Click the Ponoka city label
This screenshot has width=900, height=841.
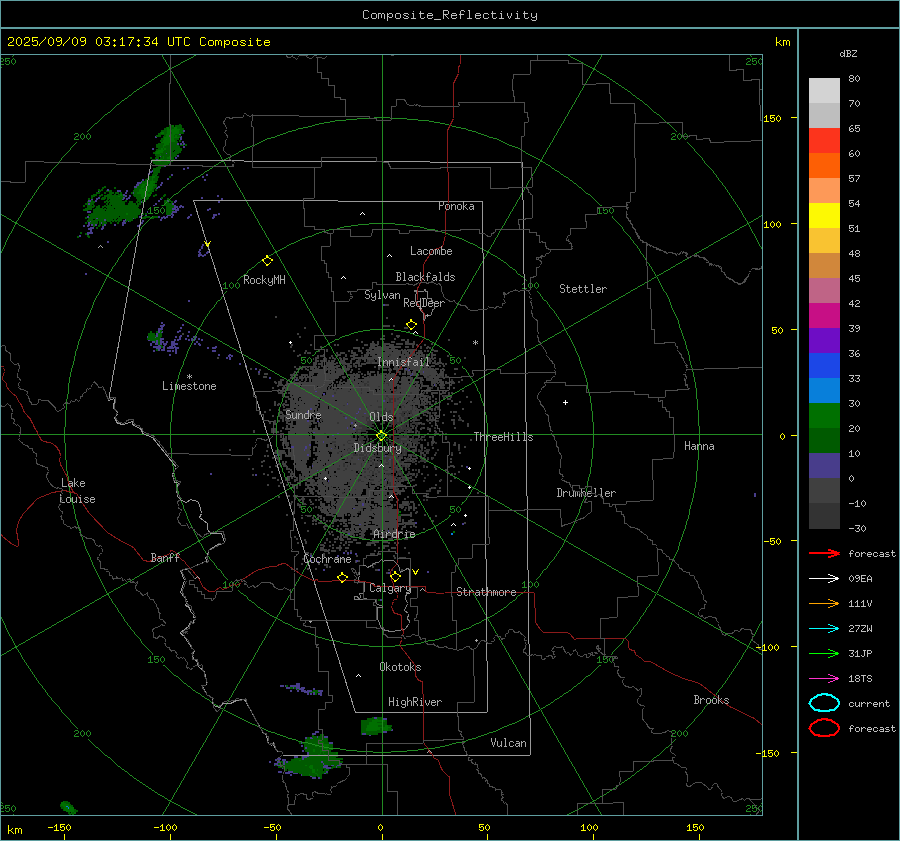click(456, 206)
